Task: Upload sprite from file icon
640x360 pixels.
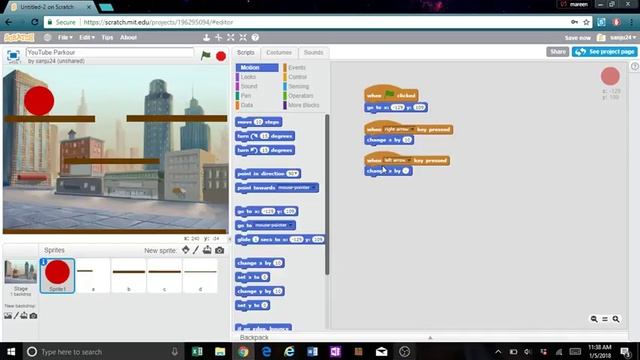Action: pyautogui.click(x=207, y=250)
